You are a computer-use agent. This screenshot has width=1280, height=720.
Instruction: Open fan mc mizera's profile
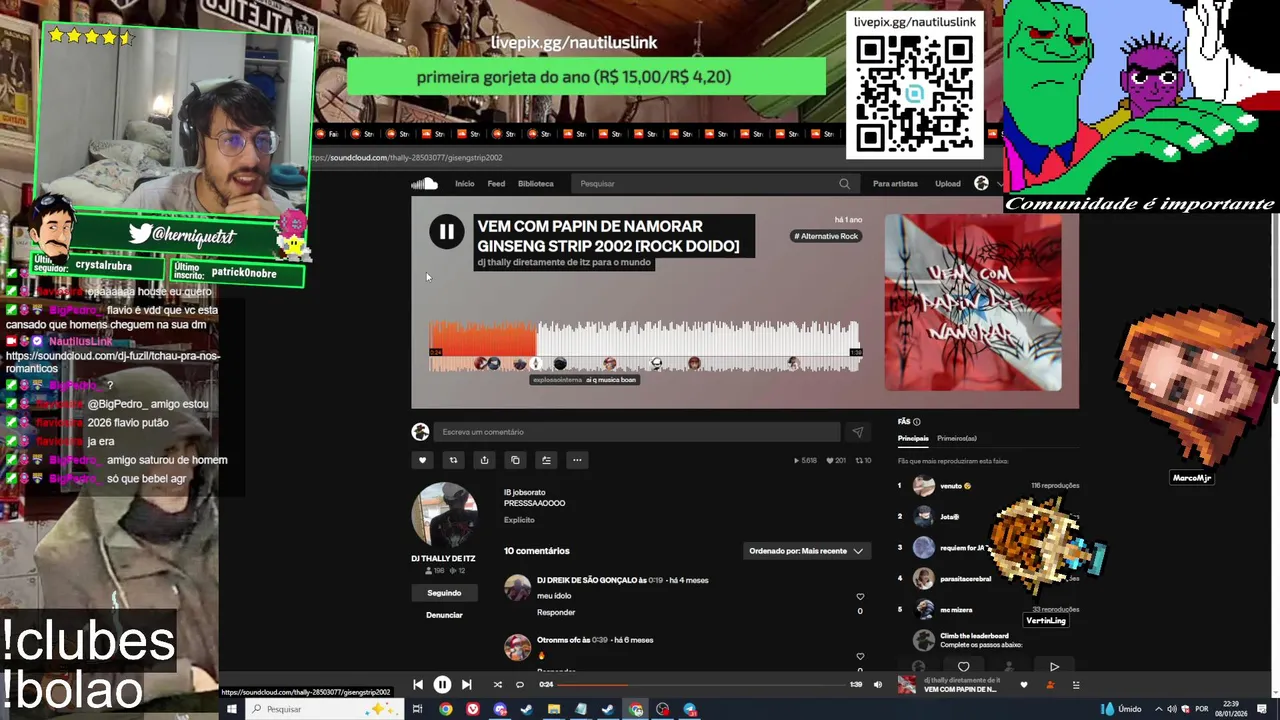(956, 610)
